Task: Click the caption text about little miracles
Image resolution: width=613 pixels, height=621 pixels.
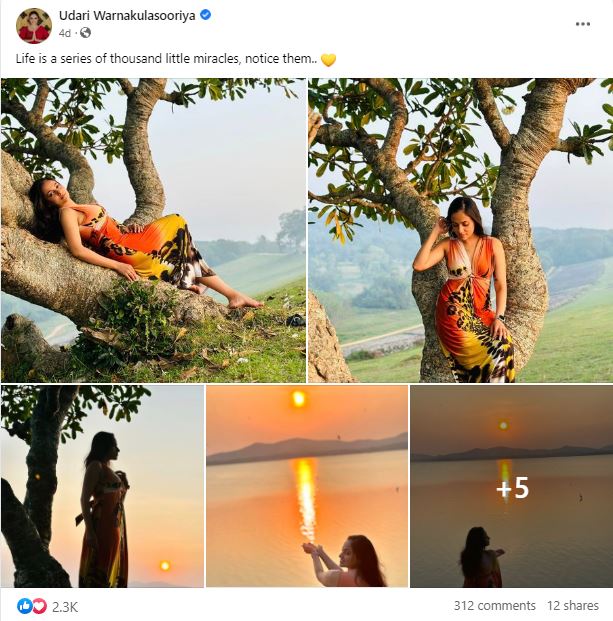Action: [165, 60]
